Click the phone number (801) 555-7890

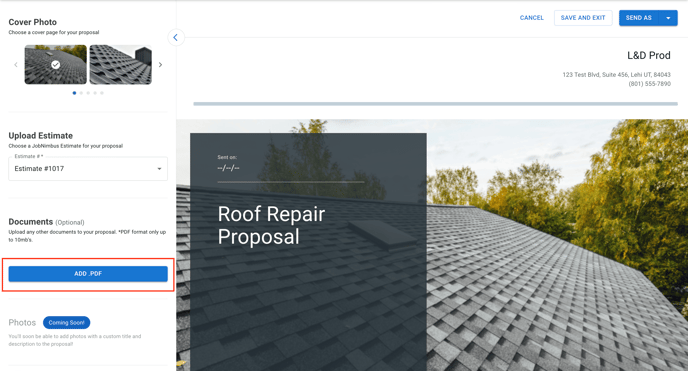[649, 84]
